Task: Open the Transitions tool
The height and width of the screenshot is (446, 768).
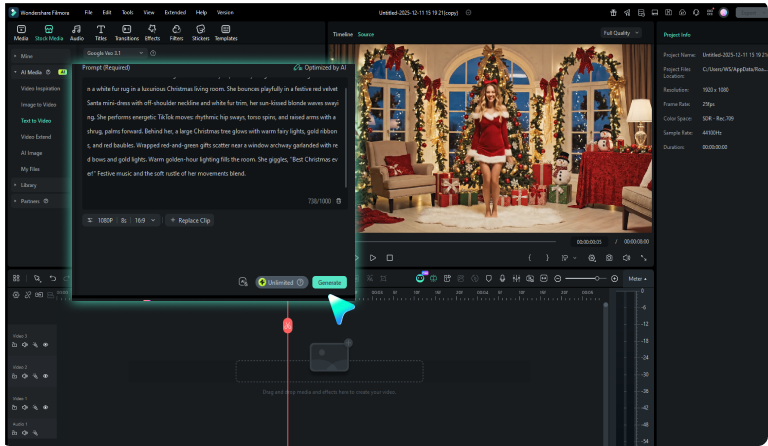Action: point(126,32)
